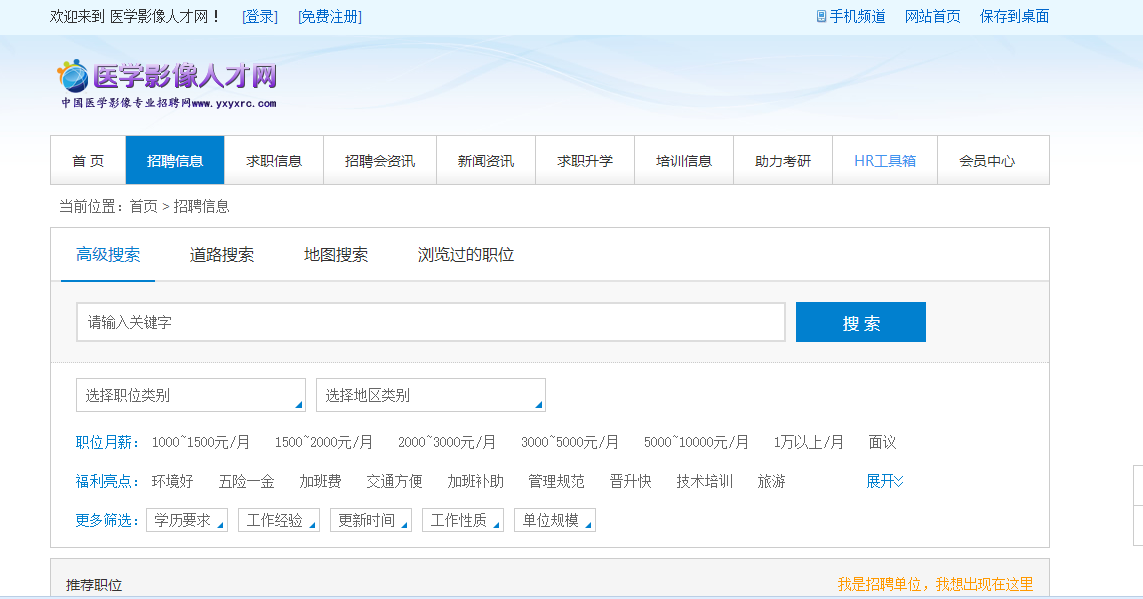
Task: Click the keyword search input field
Action: [x=430, y=321]
